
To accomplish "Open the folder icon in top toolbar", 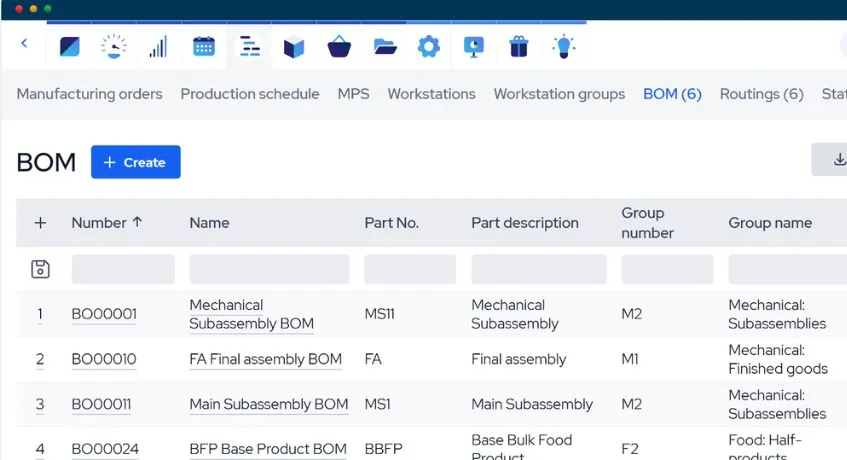I will (x=385, y=47).
